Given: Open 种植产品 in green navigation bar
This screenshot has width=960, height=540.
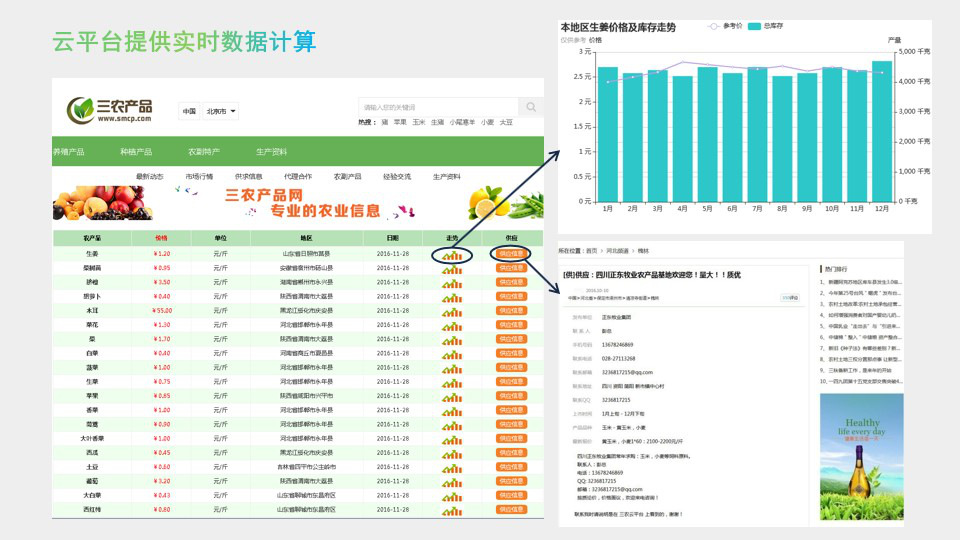Looking at the screenshot, I should tap(136, 152).
